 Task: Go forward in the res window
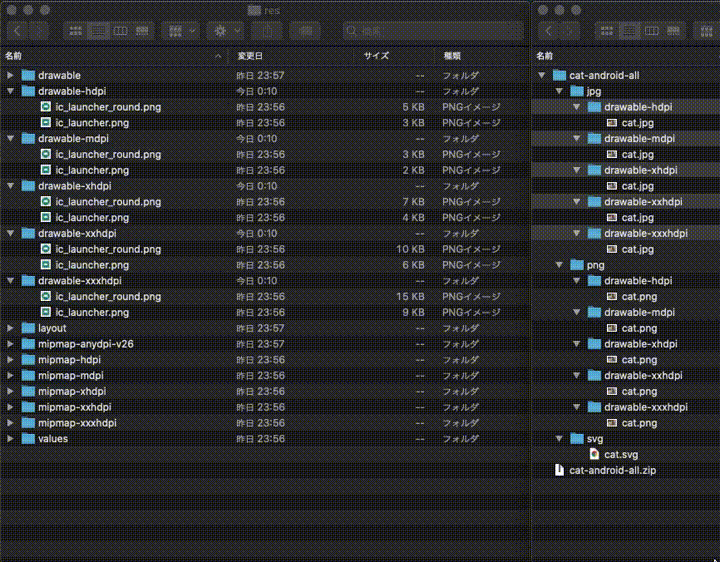[39, 31]
